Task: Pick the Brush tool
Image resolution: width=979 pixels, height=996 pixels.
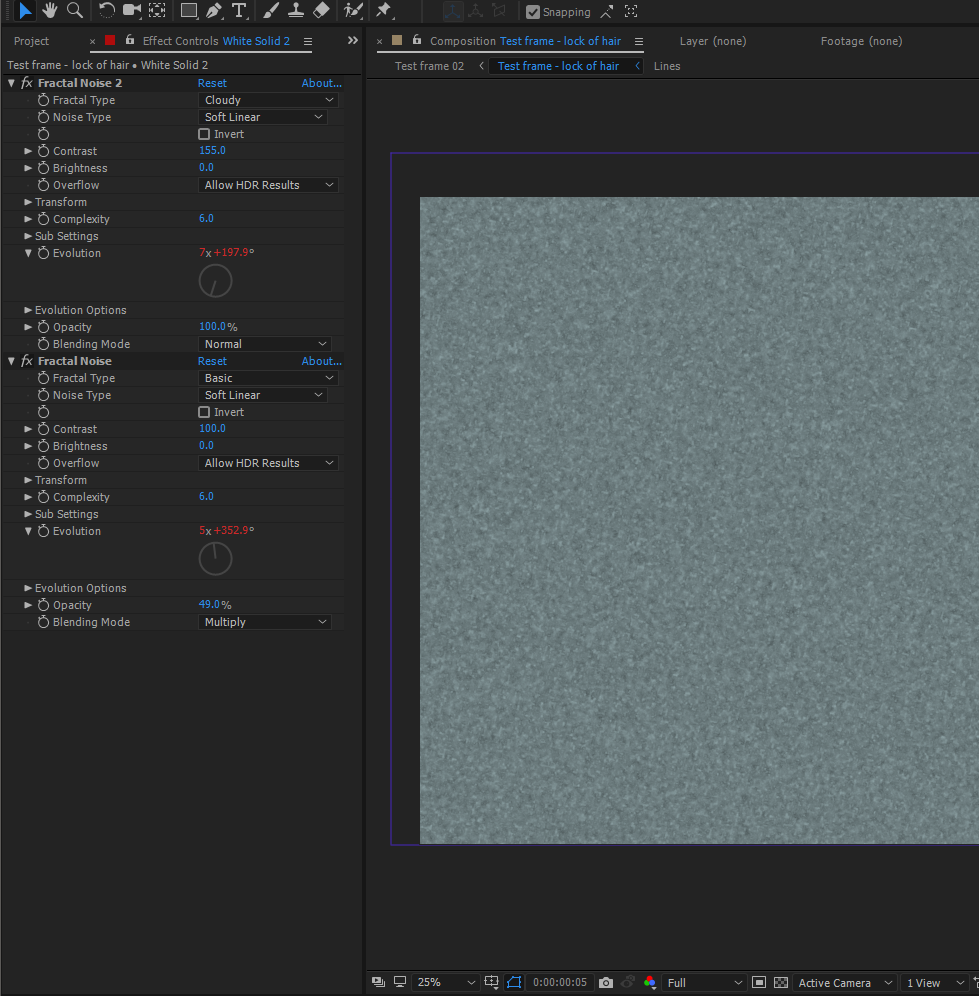Action: [x=270, y=11]
